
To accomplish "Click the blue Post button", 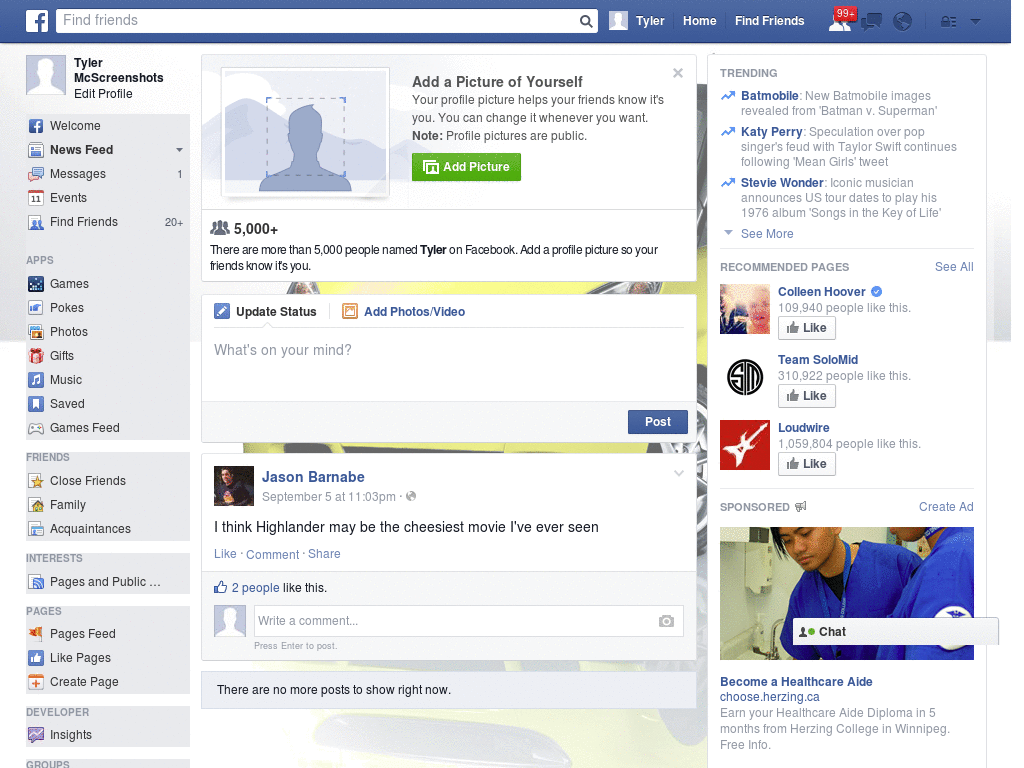I will pyautogui.click(x=658, y=422).
